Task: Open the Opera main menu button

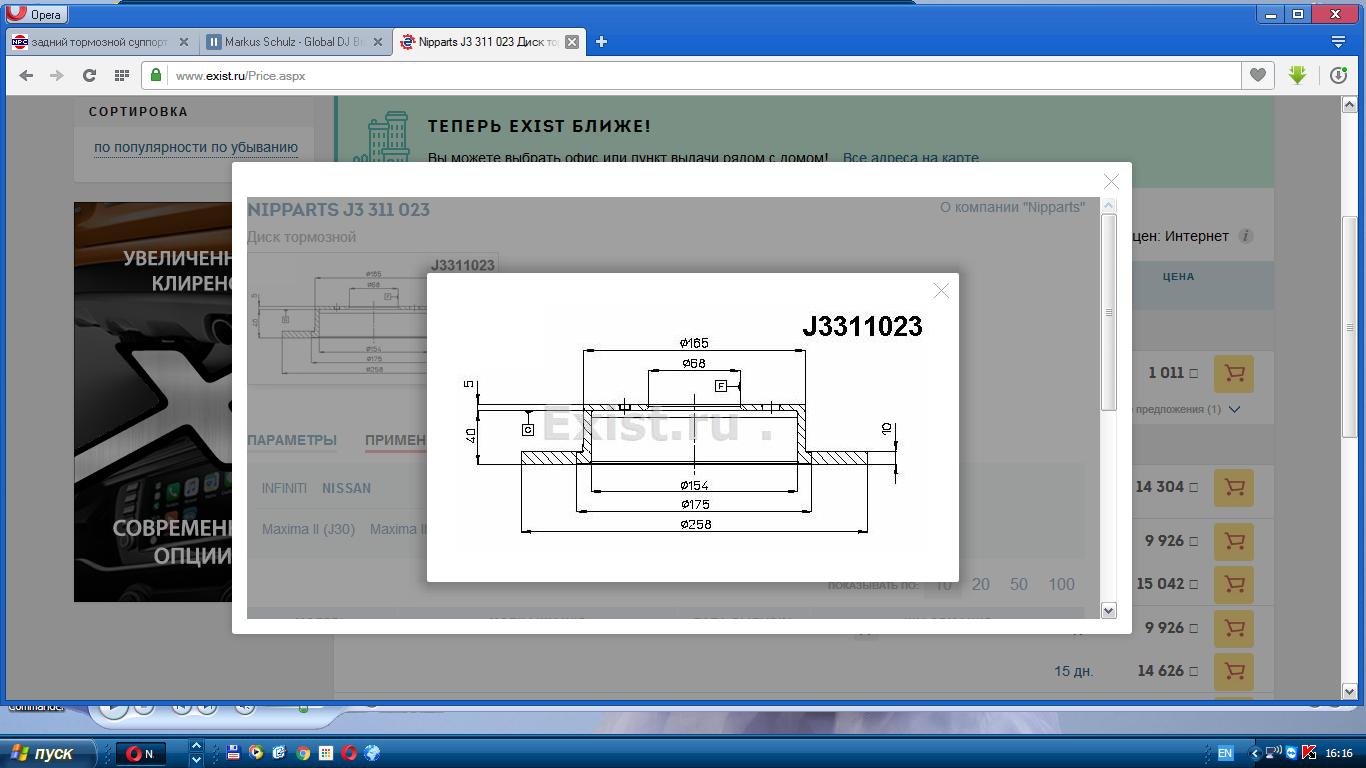Action: [x=35, y=14]
